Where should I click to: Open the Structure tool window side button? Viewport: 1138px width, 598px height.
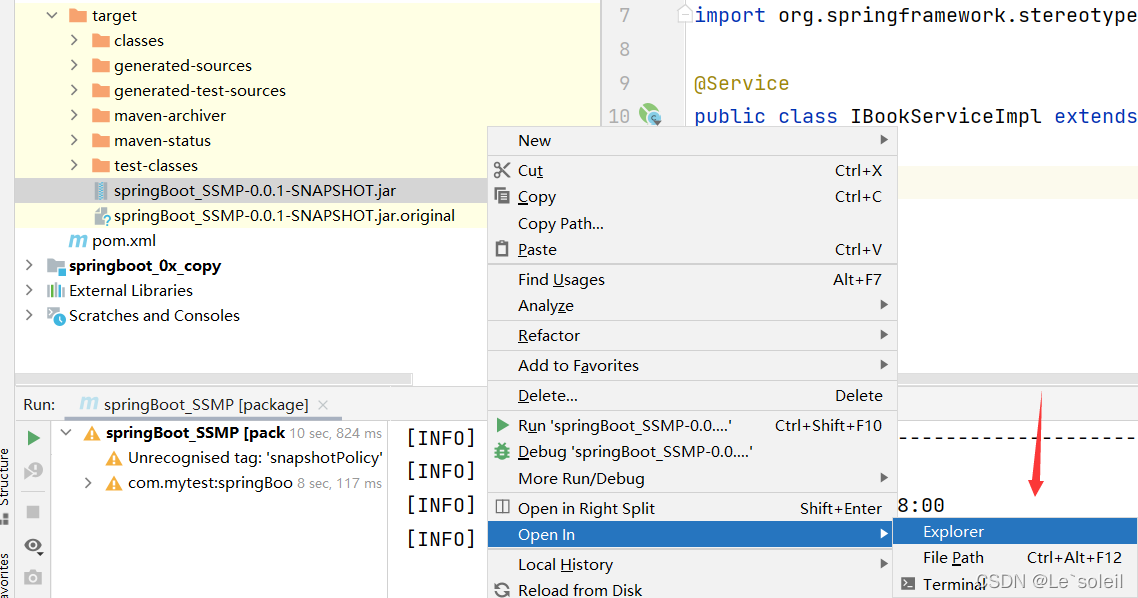(5, 476)
